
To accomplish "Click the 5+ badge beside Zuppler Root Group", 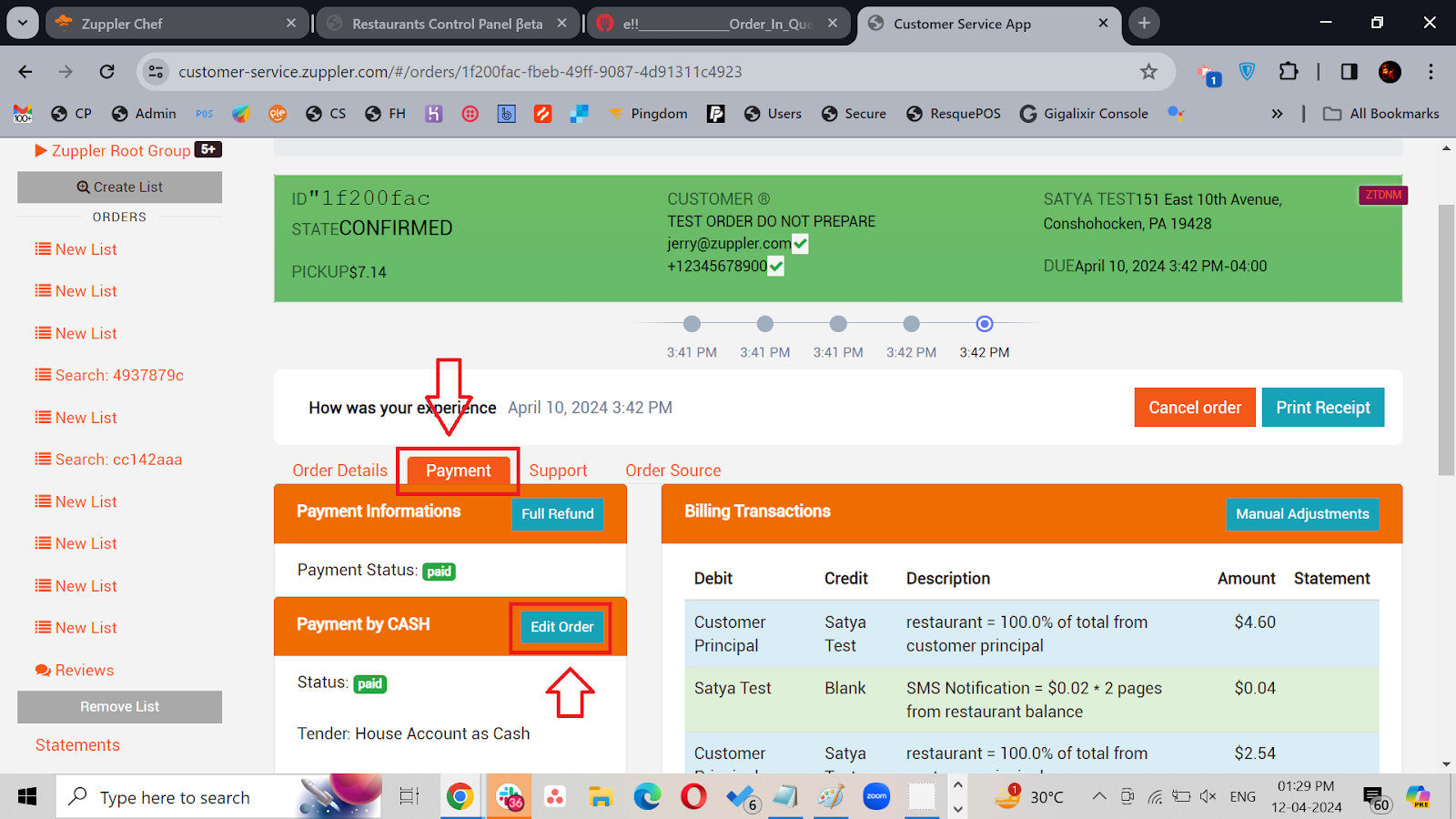I will point(208,149).
